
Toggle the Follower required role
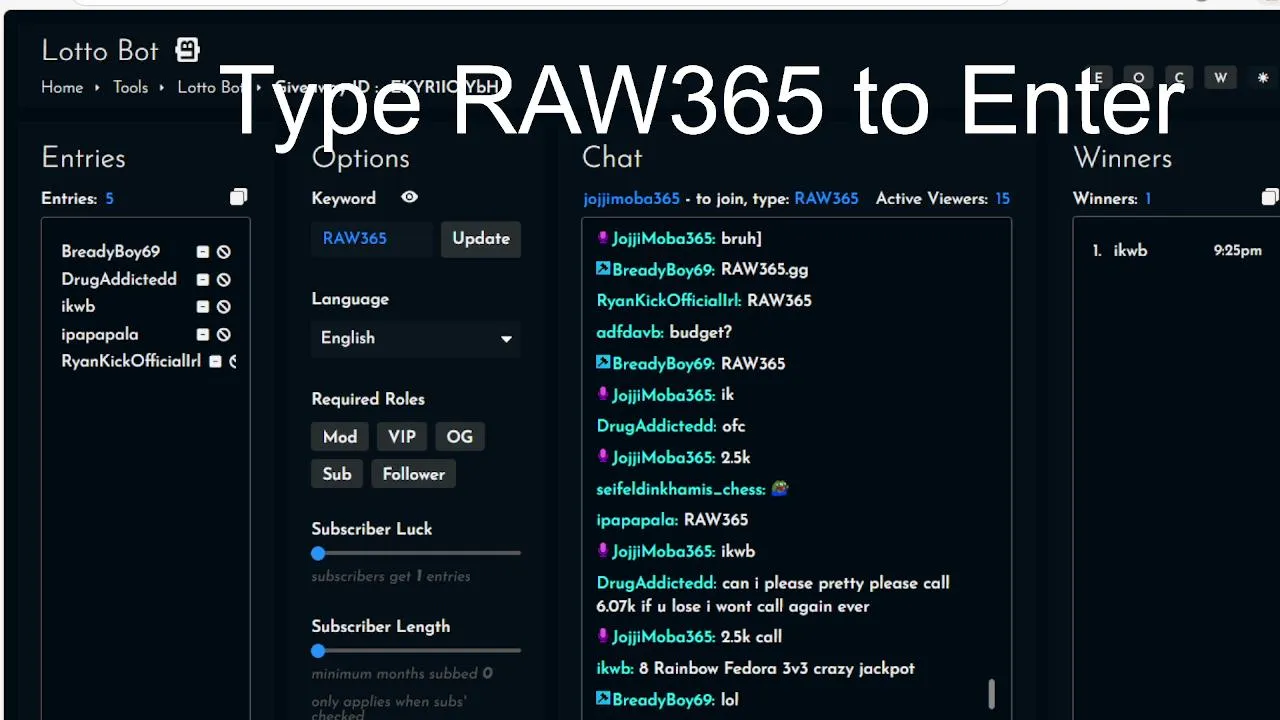click(414, 474)
